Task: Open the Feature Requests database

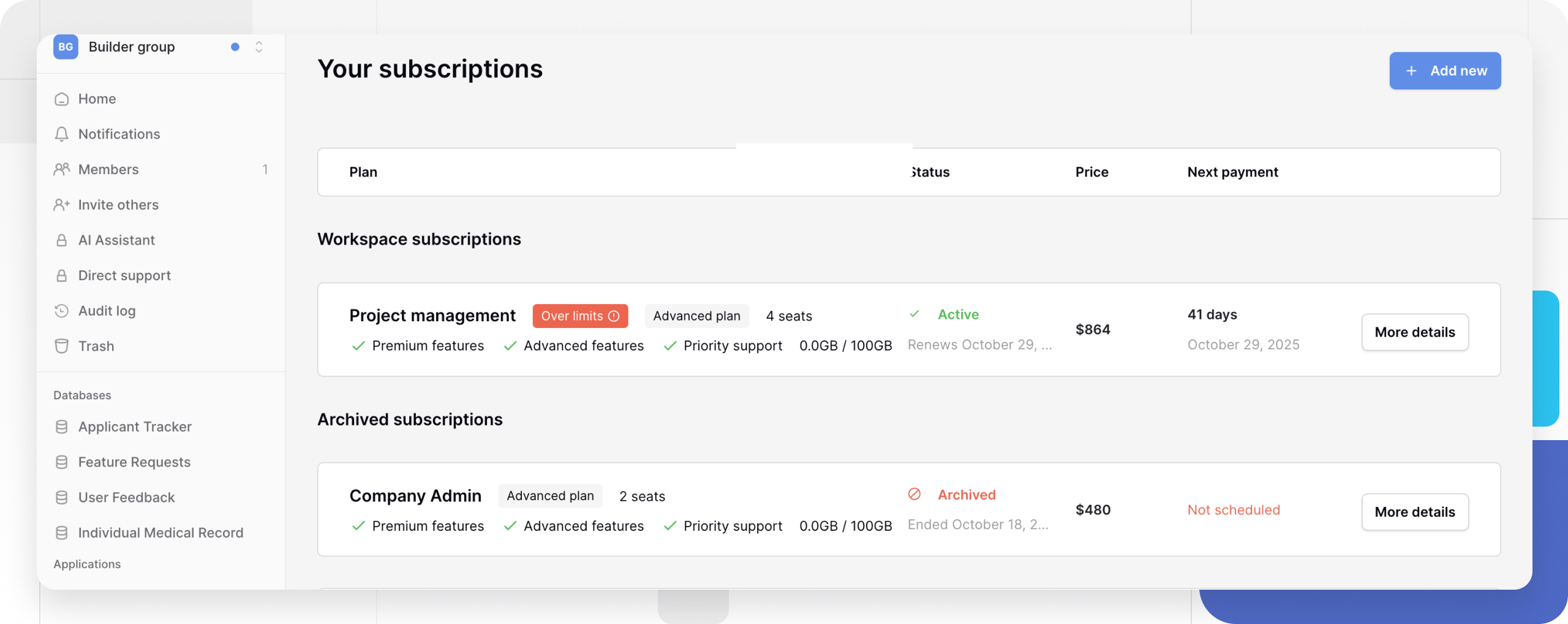Action: click(x=134, y=462)
